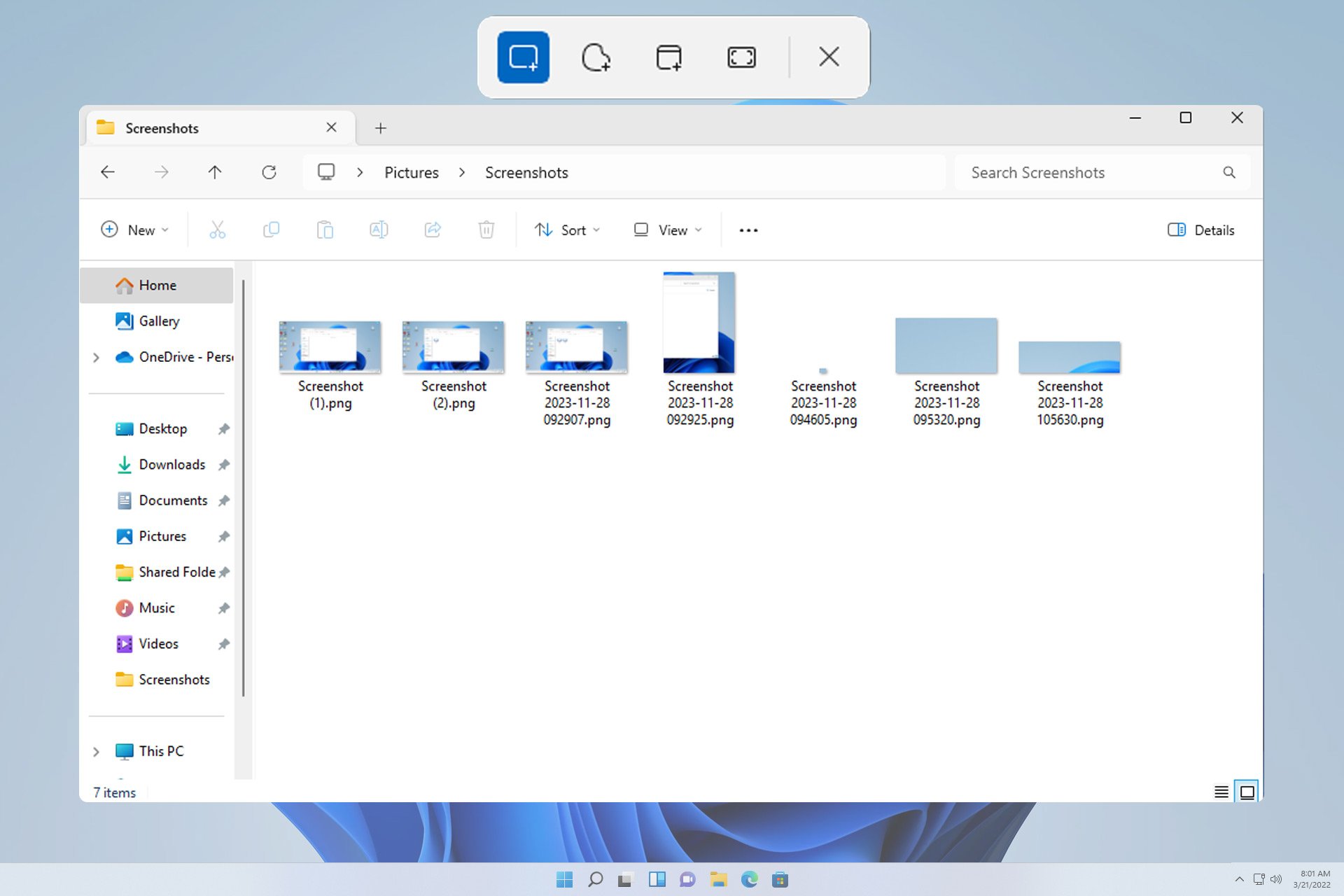Viewport: 1344px width, 896px height.
Task: Choose Fullscreen snip mode
Action: pos(741,57)
